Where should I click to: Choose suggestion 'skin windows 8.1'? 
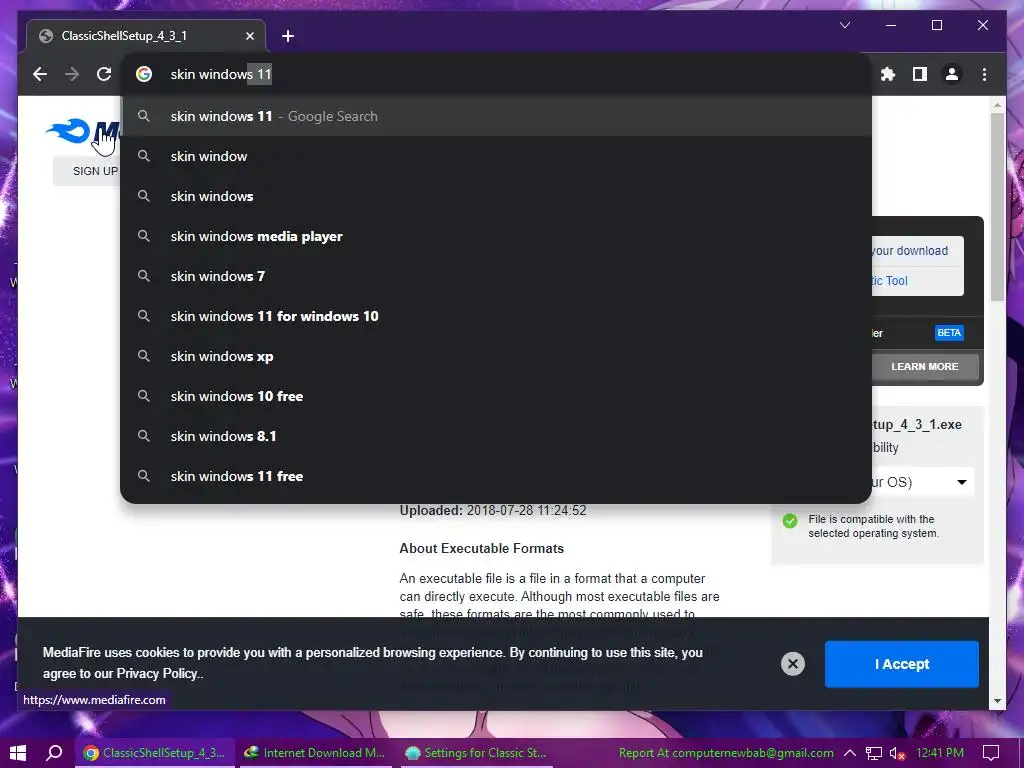coord(496,436)
